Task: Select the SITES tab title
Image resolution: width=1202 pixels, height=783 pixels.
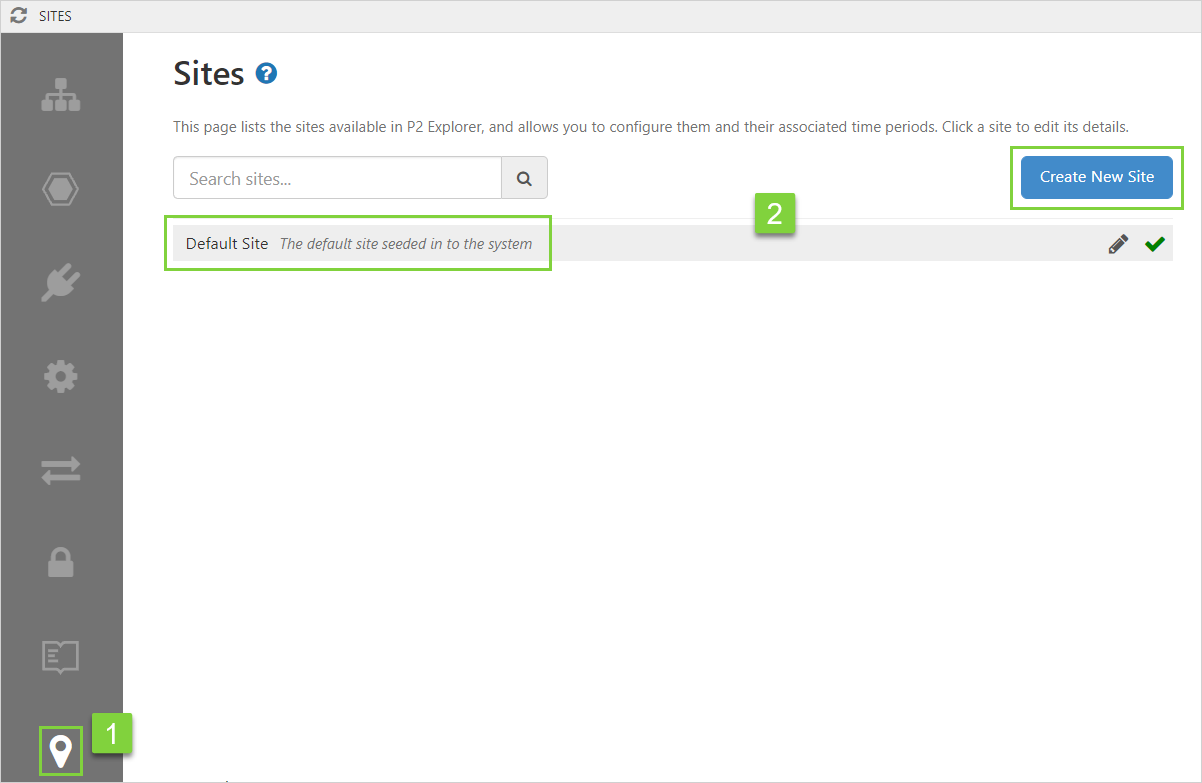Action: [55, 16]
